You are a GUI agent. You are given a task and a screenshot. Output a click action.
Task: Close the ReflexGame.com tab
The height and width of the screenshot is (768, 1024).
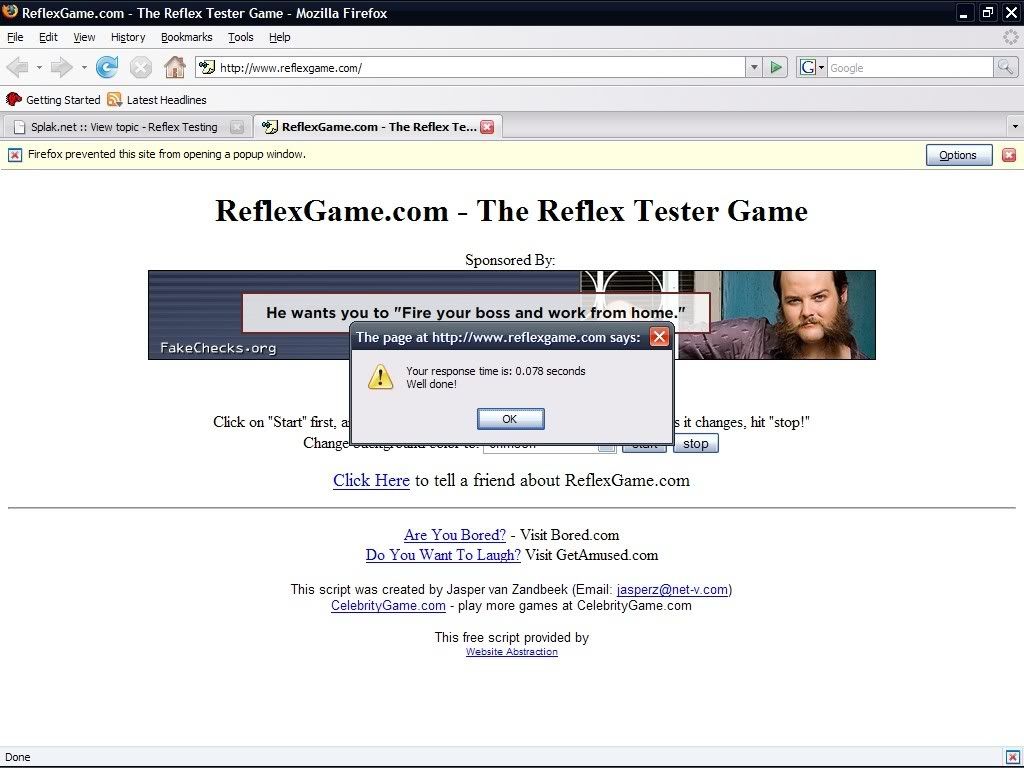pyautogui.click(x=487, y=127)
